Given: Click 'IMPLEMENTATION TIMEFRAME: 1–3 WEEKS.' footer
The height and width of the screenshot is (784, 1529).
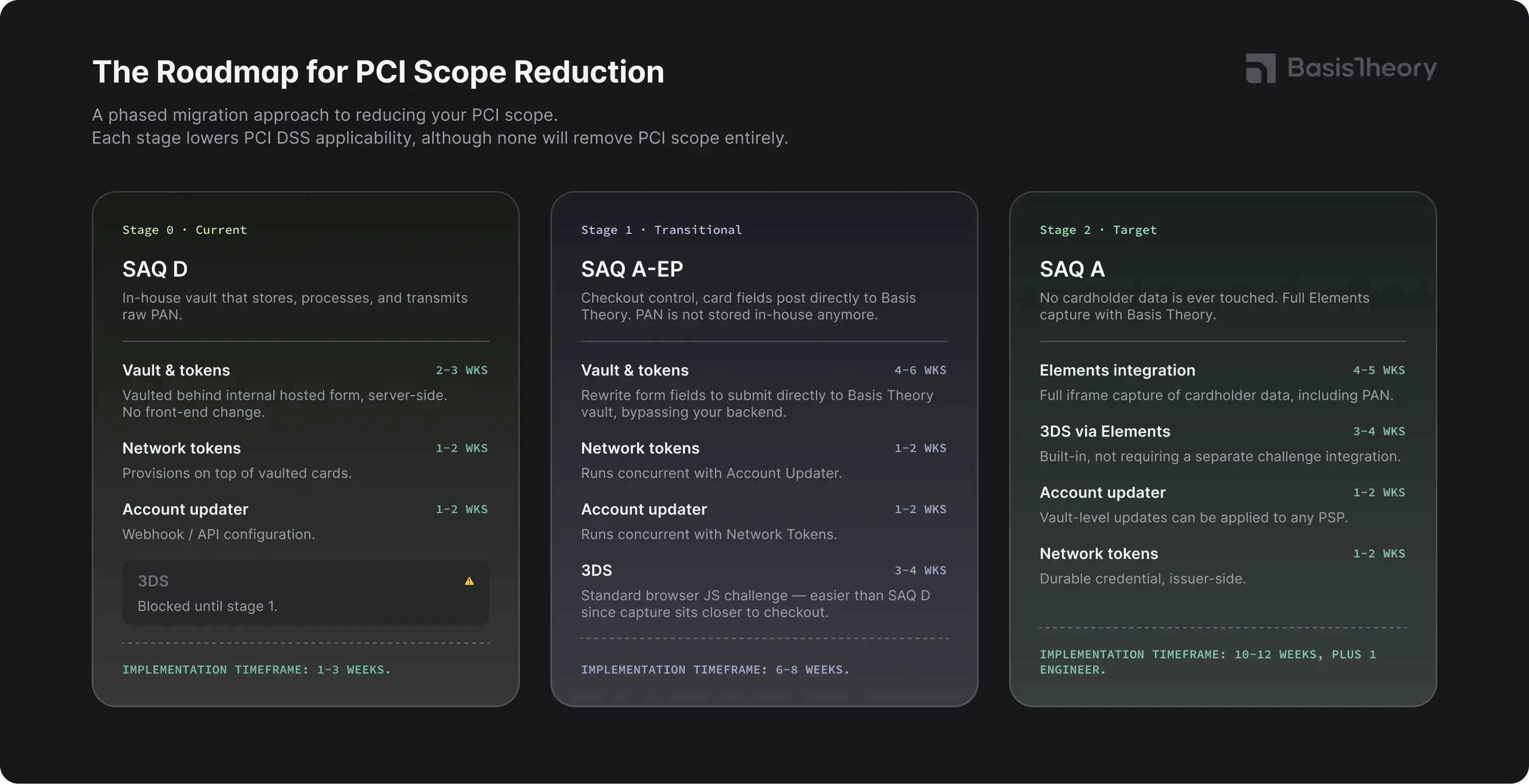Looking at the screenshot, I should [256, 669].
